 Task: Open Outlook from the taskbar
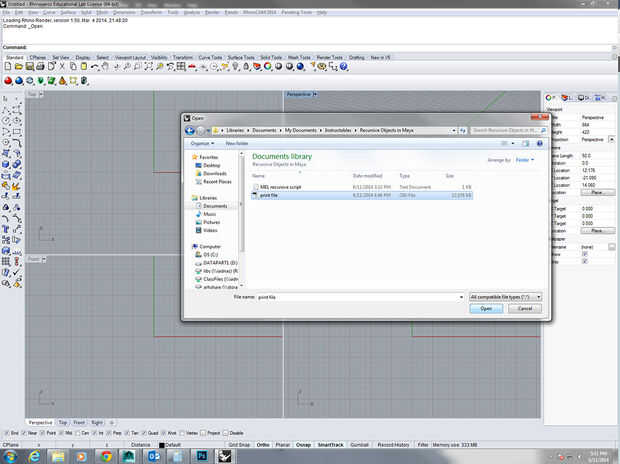coord(154,455)
